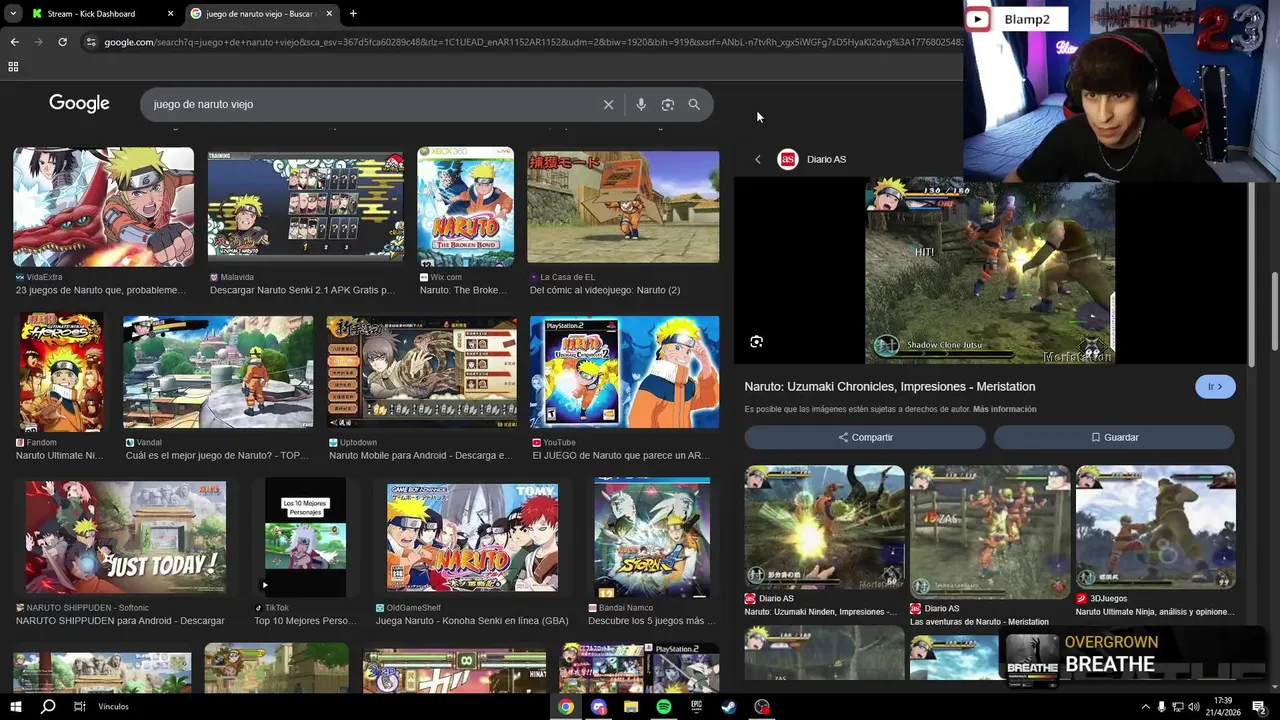Clear the search query with X
Viewport: 1280px width, 720px height.
608,104
